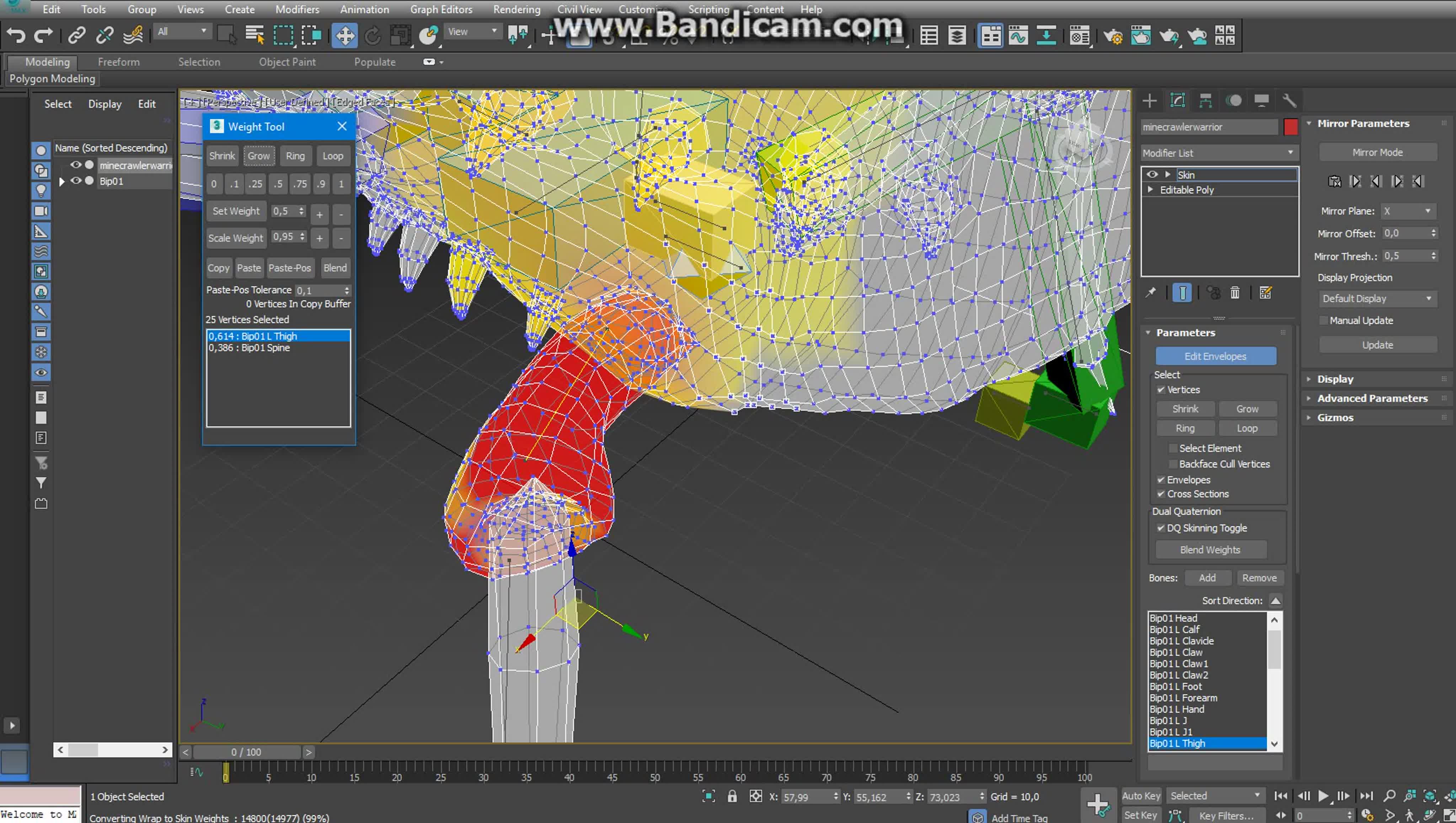Screen dimensions: 1456x823
Task: Click the red object color swatch
Action: click(x=1290, y=127)
